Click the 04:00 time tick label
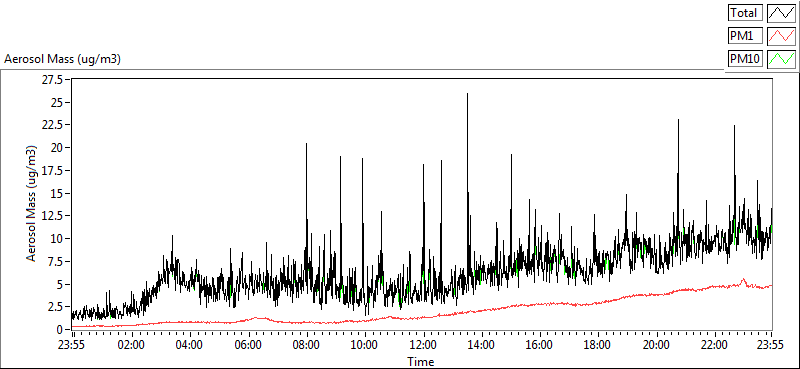This screenshot has width=800, height=369. point(190,344)
